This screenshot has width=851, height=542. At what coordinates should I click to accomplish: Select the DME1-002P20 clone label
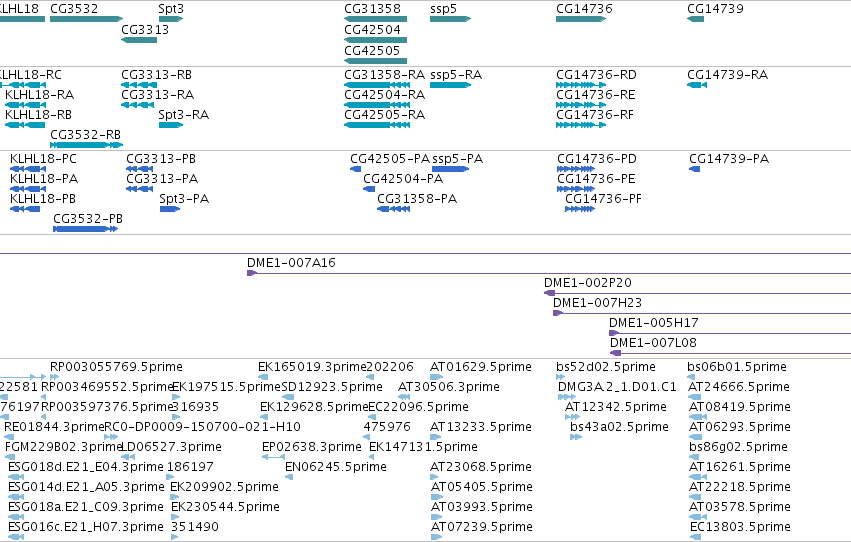(x=588, y=283)
